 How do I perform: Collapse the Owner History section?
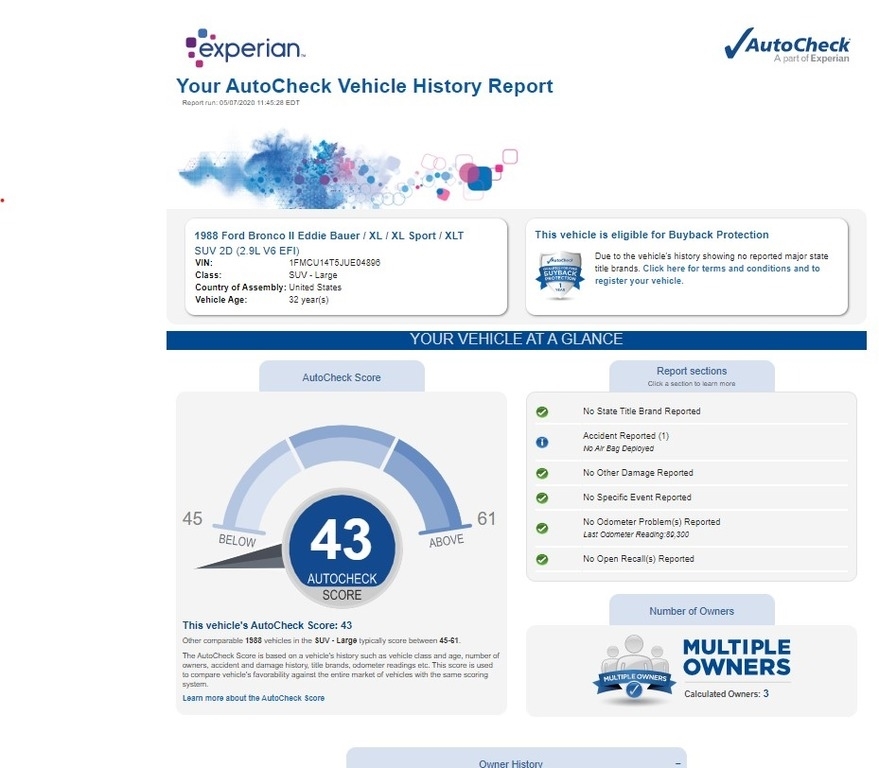click(677, 763)
